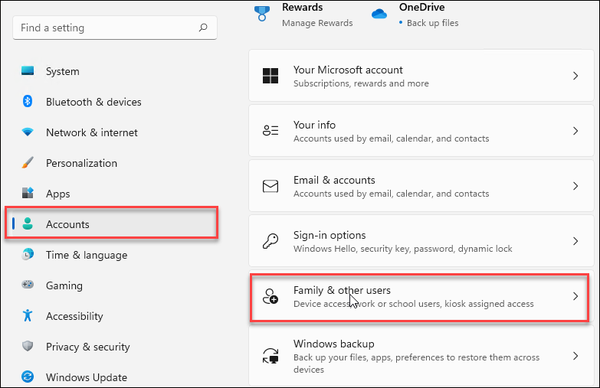
Task: Open the Sign-in options title
Action: [329, 235]
